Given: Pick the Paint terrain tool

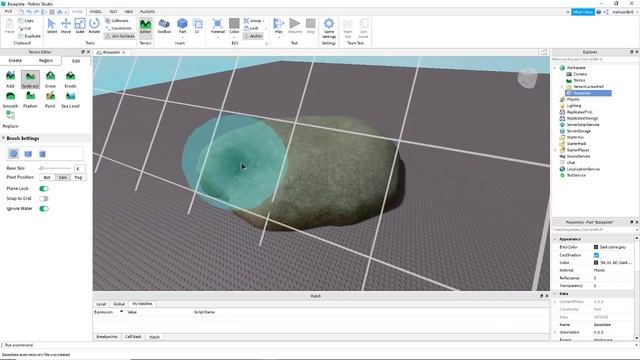Looking at the screenshot, I should pyautogui.click(x=50, y=99).
